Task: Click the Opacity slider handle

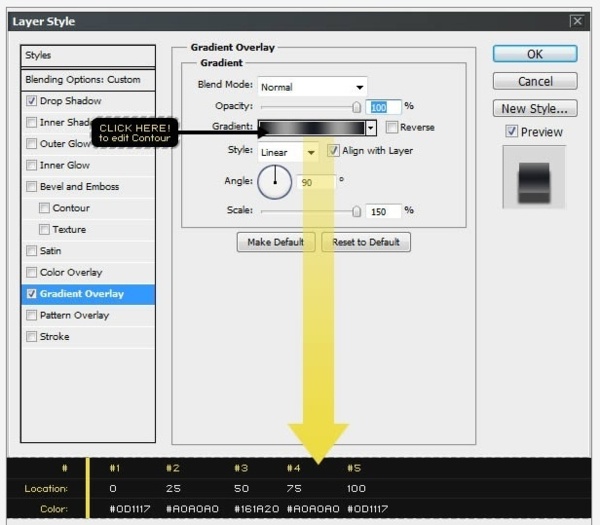Action: pyautogui.click(x=356, y=107)
